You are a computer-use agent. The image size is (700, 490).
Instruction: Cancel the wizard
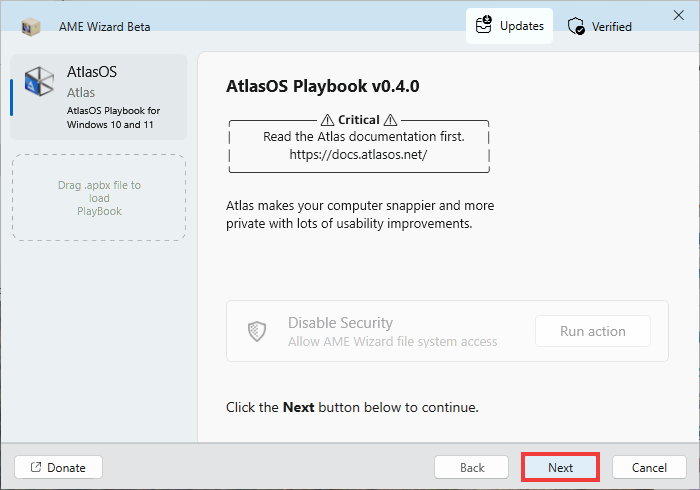[649, 467]
